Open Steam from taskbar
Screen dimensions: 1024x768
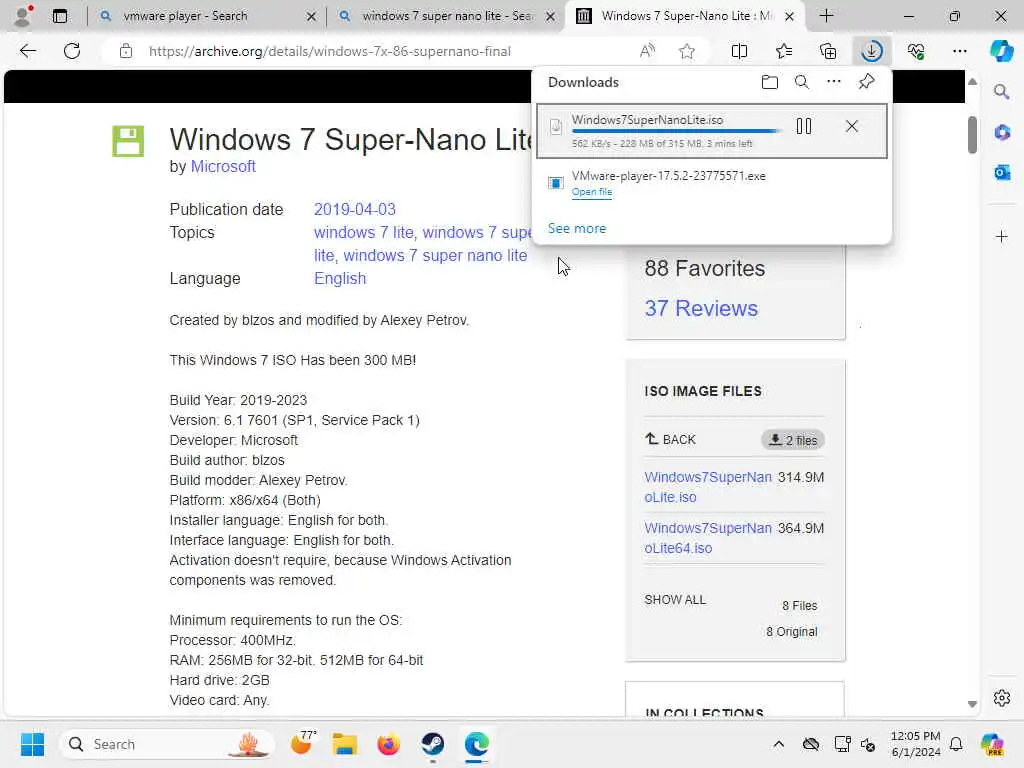[x=432, y=744]
